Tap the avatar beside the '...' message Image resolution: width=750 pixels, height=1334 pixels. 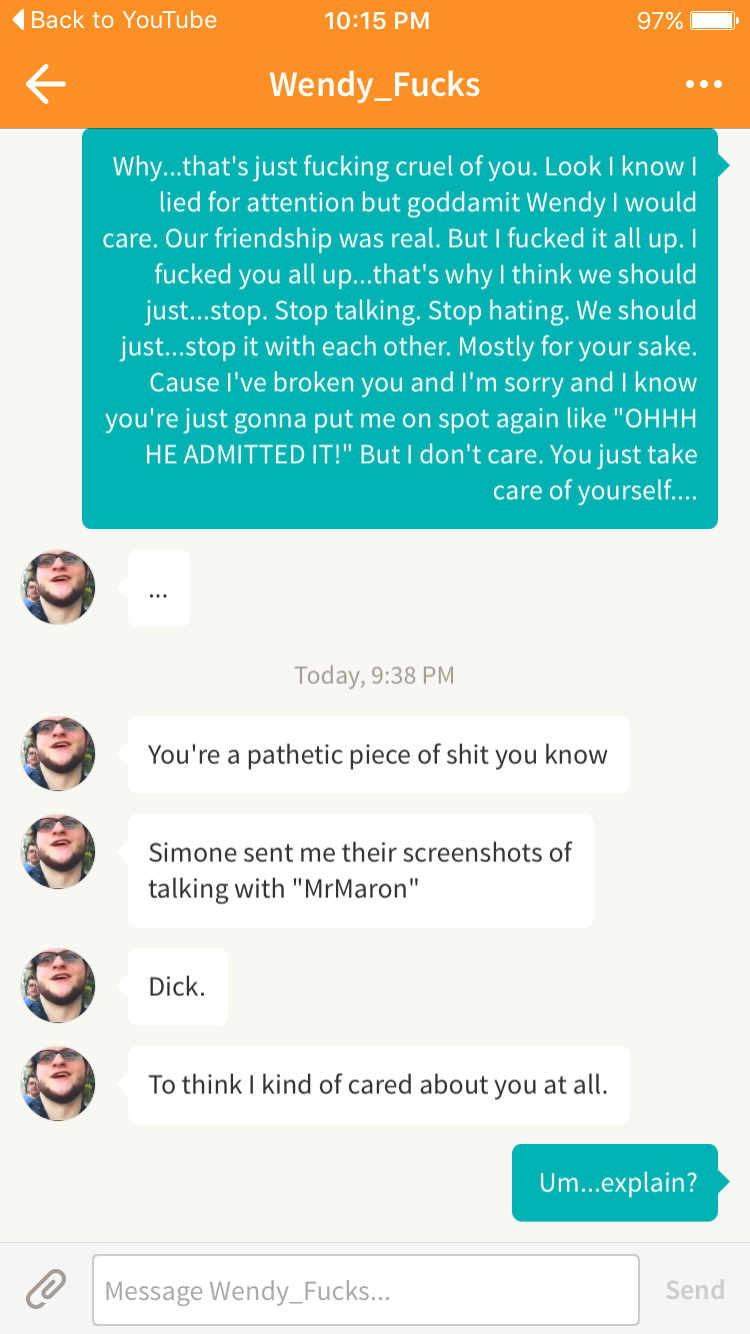coord(58,587)
